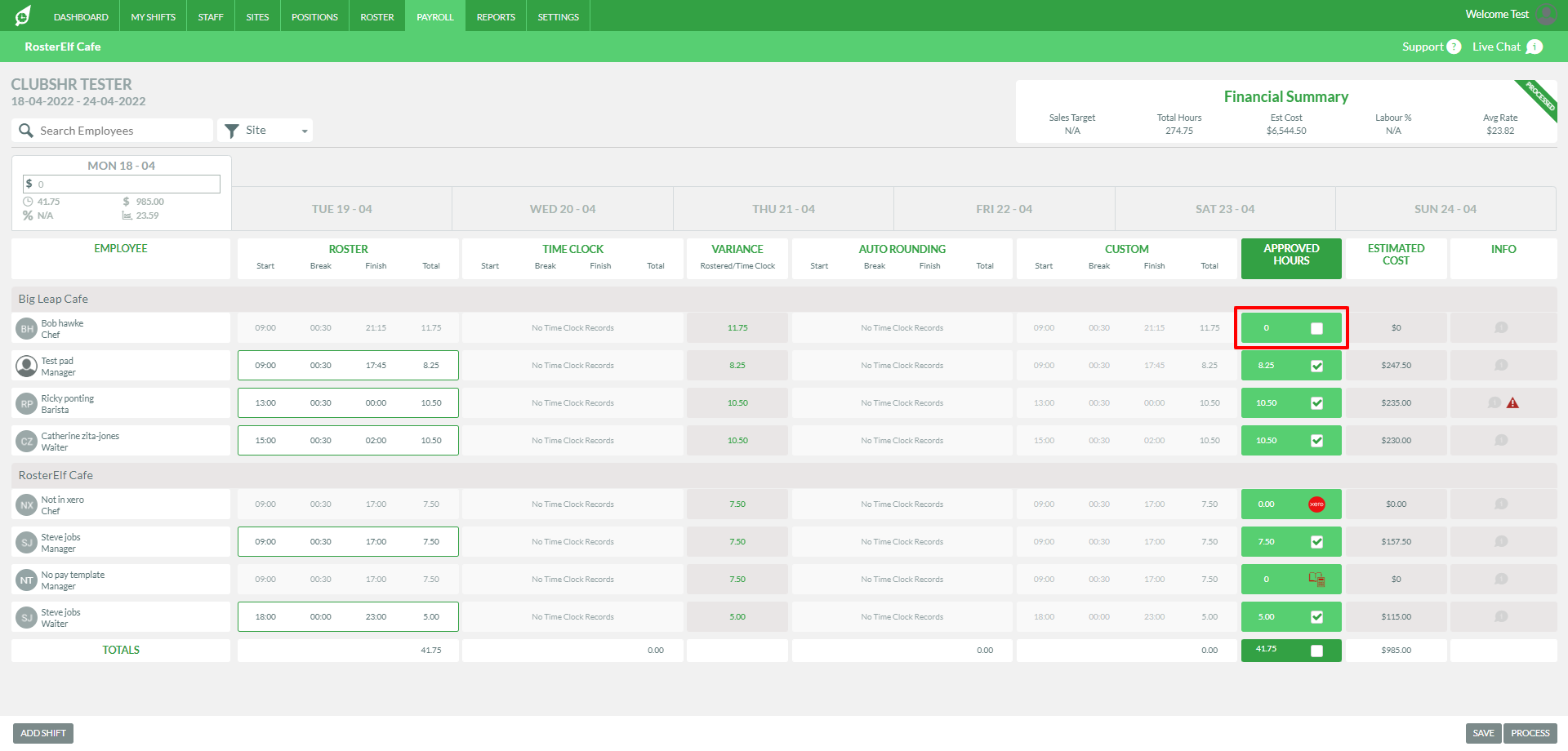
Task: Click the Monday sales target dollar input
Action: click(x=122, y=184)
